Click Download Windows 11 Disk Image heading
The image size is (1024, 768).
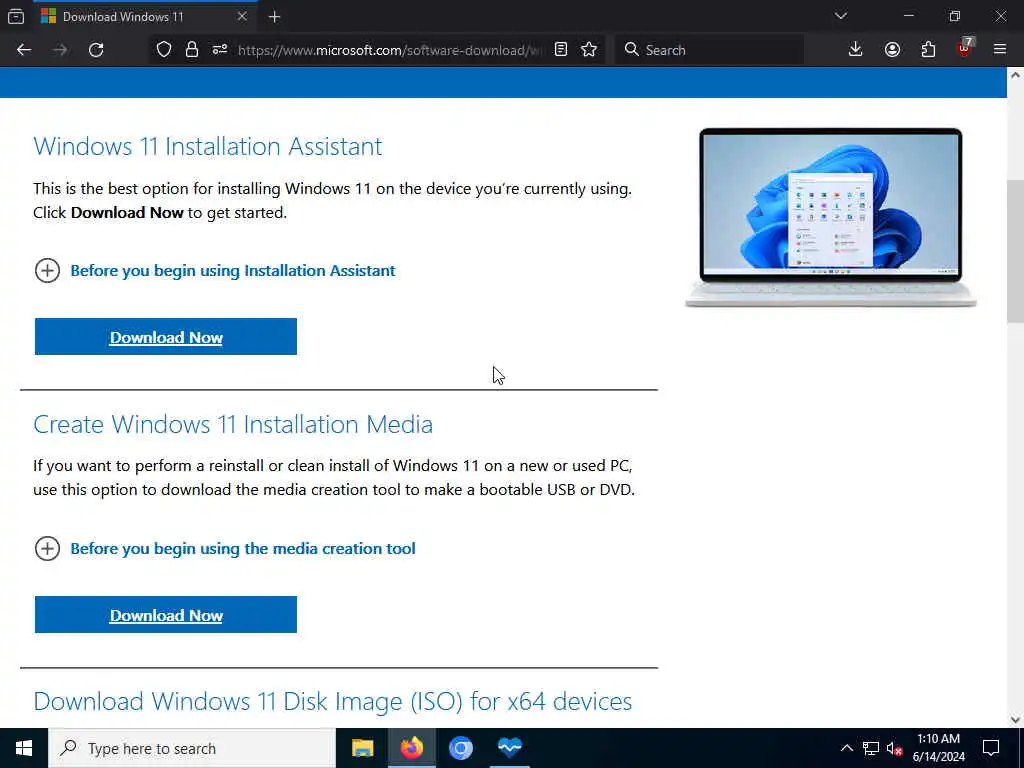(x=332, y=701)
